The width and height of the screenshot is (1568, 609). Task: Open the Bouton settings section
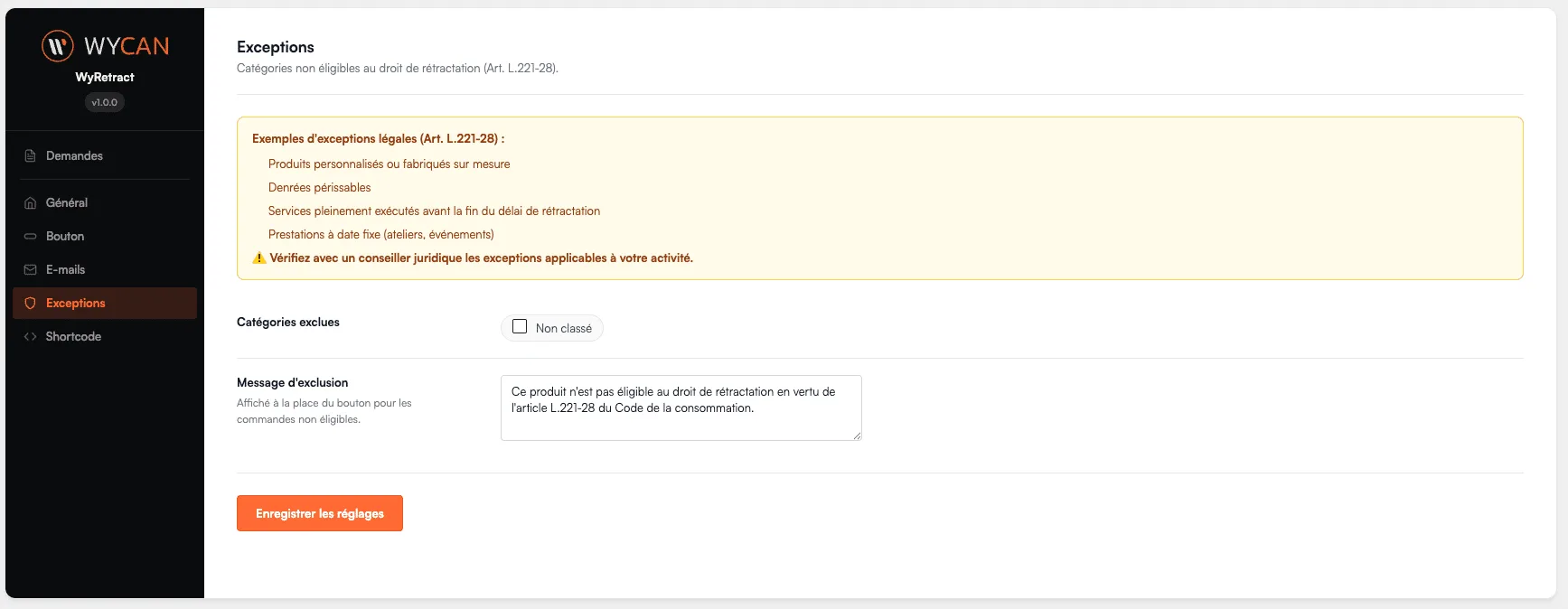coord(105,236)
